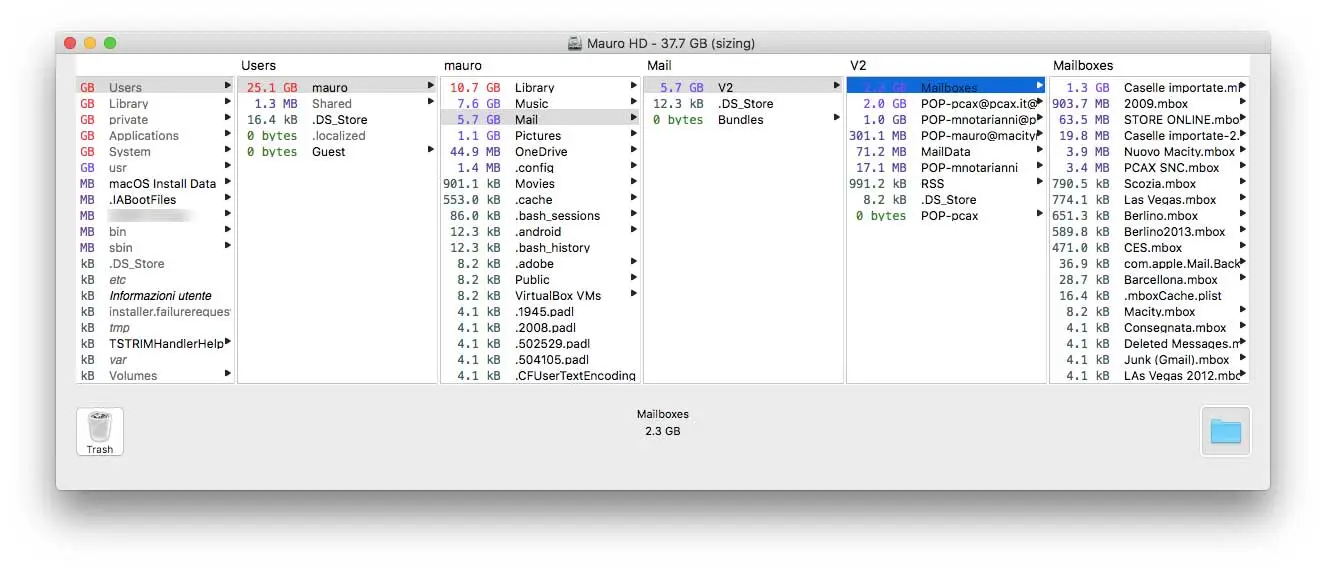Click the disk icon in the title bar
This screenshot has width=1326, height=570.
pos(575,43)
